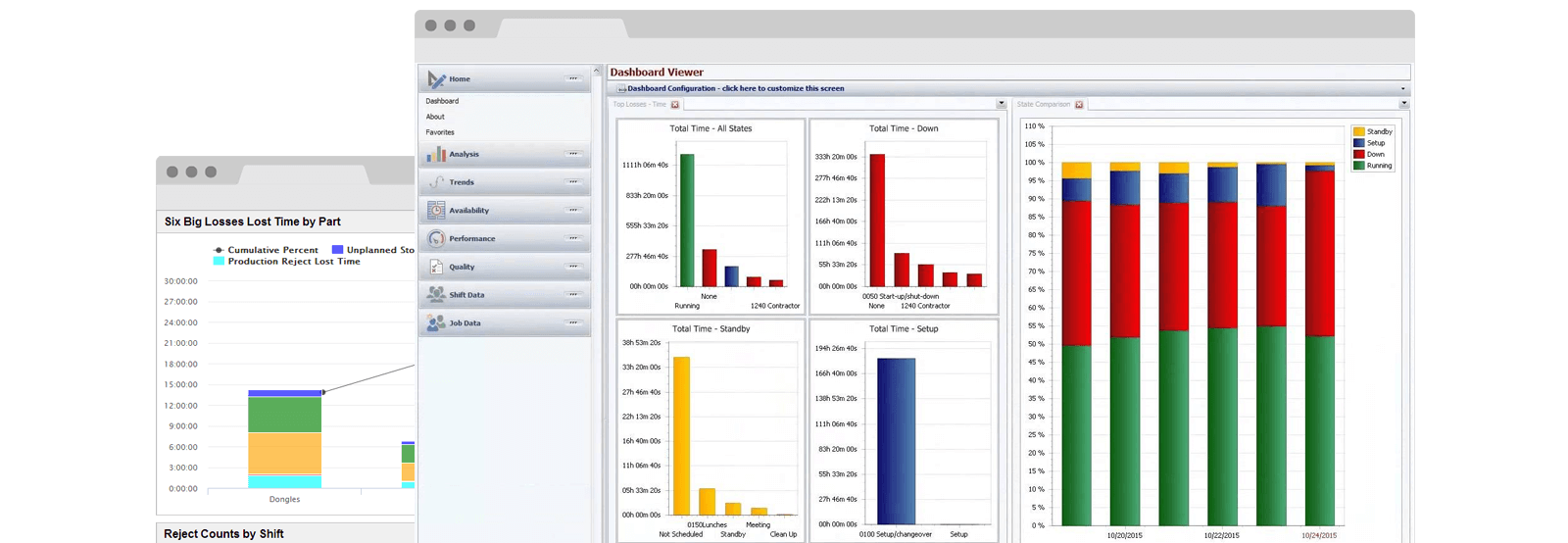The width and height of the screenshot is (1568, 543).
Task: Open the Dashboard link in sidebar
Action: [x=442, y=101]
